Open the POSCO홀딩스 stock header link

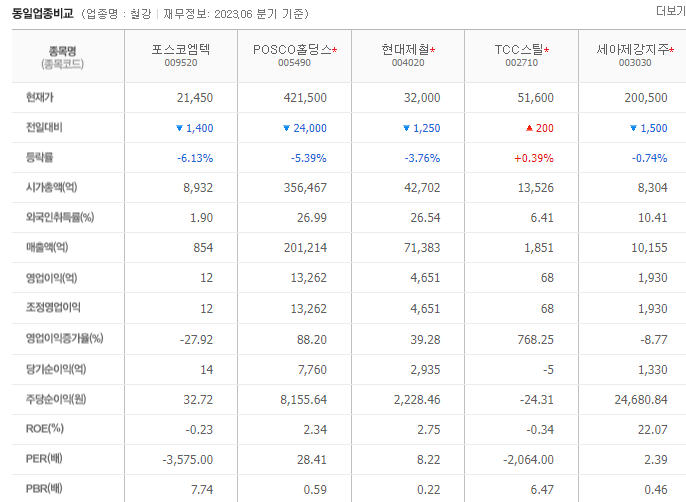pyautogui.click(x=292, y=49)
